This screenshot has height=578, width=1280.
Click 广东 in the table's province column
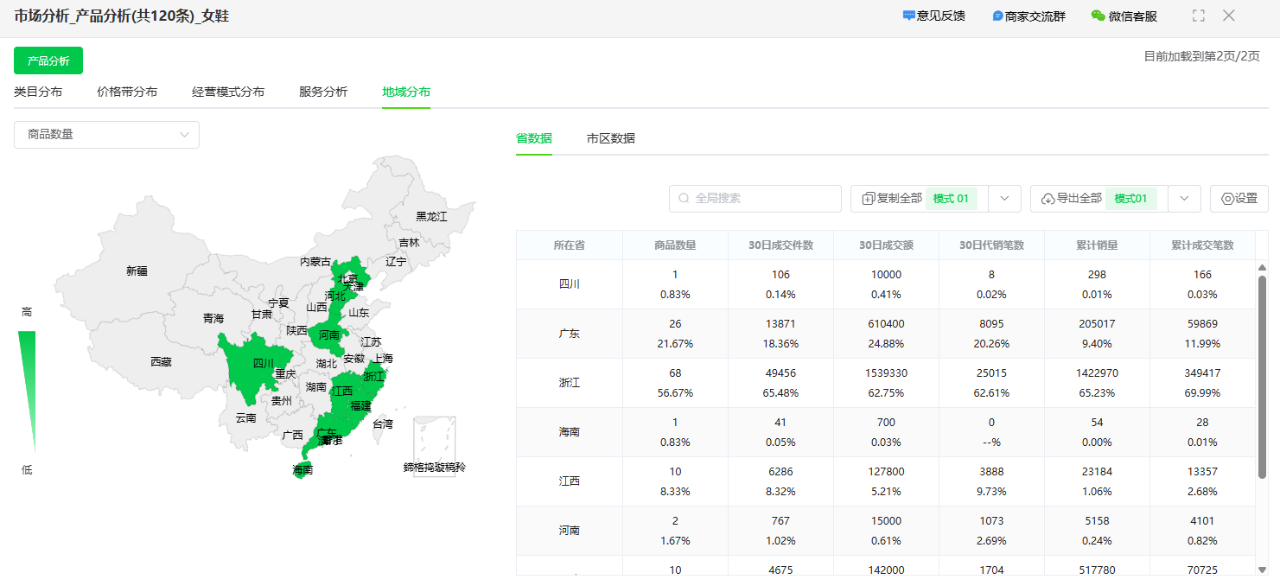pos(569,334)
